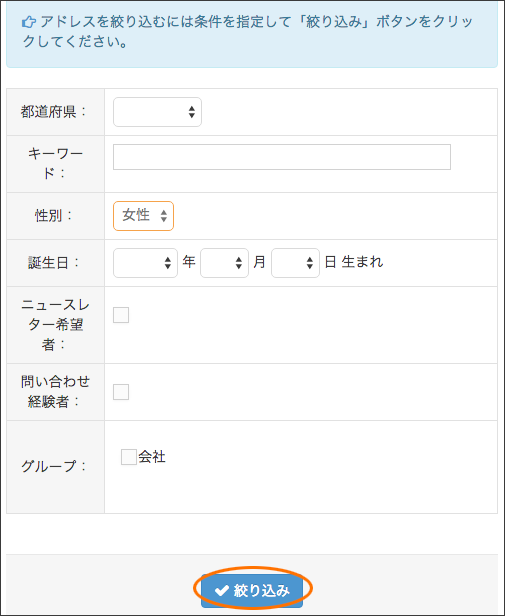Focus the キーワード text input field
The image size is (505, 616).
282,157
